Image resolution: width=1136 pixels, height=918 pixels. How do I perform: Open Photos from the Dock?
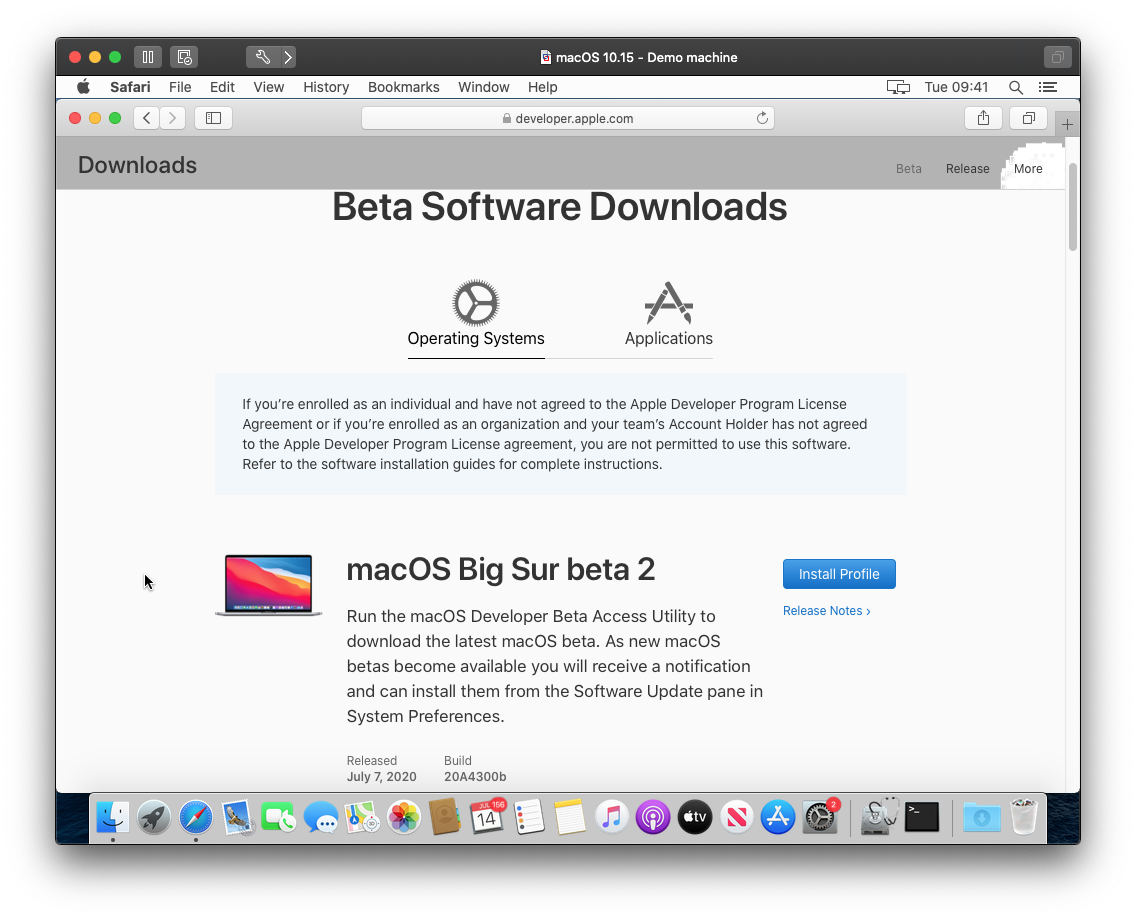[x=404, y=817]
